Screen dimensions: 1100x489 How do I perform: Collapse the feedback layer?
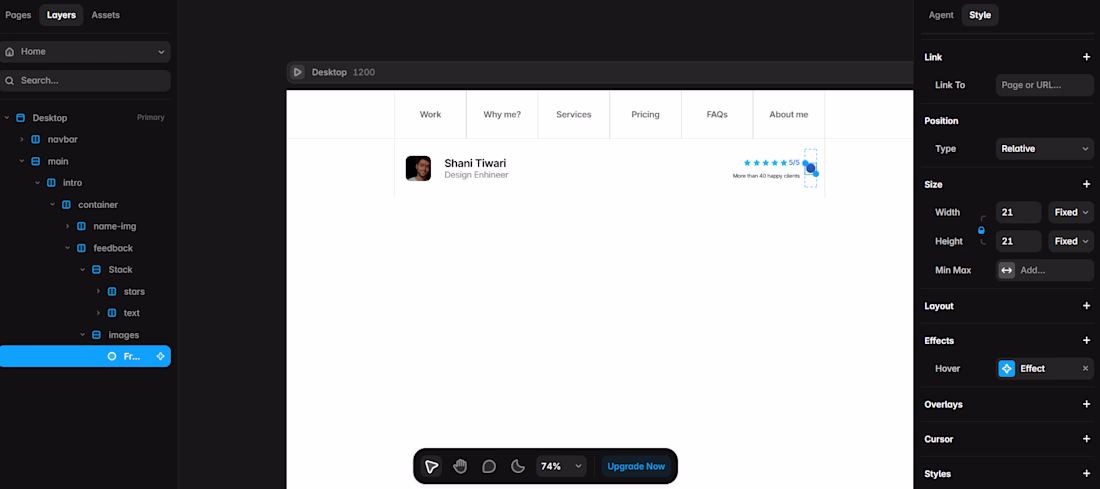coord(67,248)
